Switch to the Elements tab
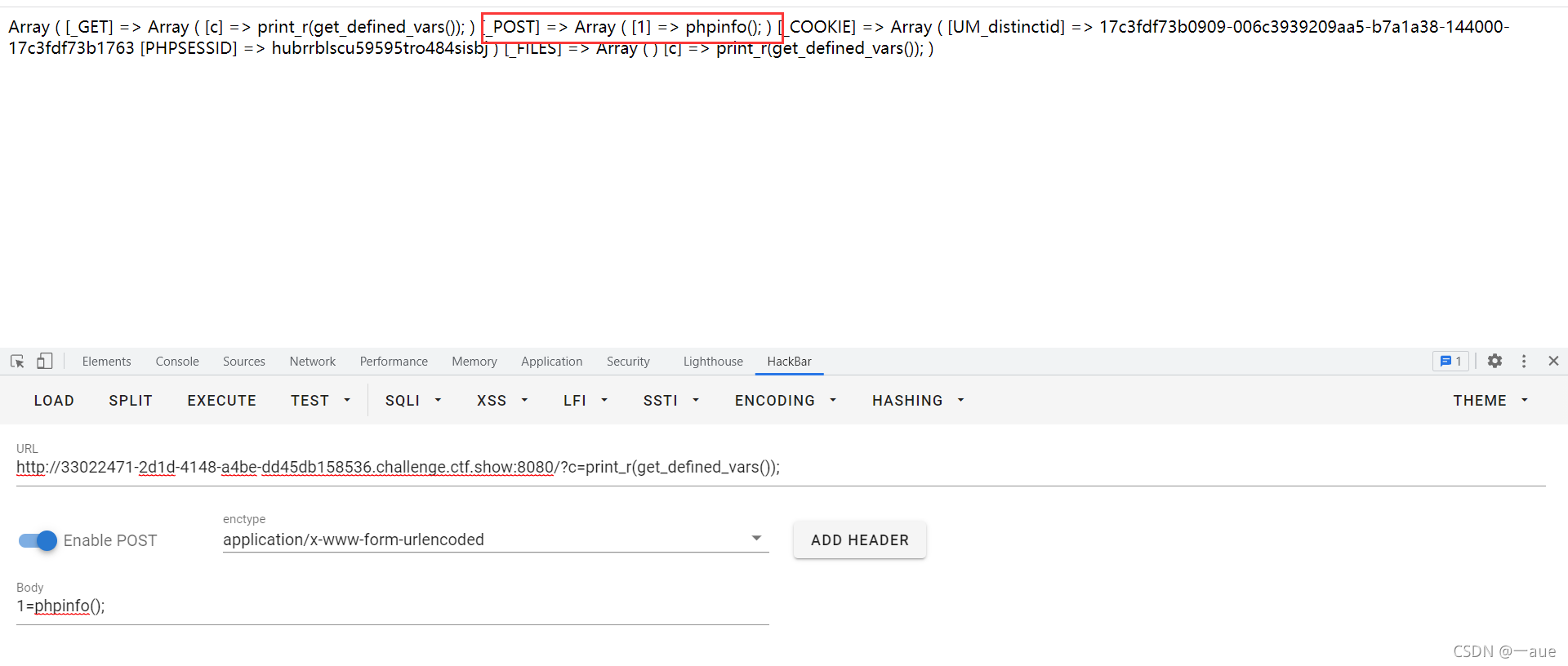This screenshot has height=666, width=1568. pos(106,361)
